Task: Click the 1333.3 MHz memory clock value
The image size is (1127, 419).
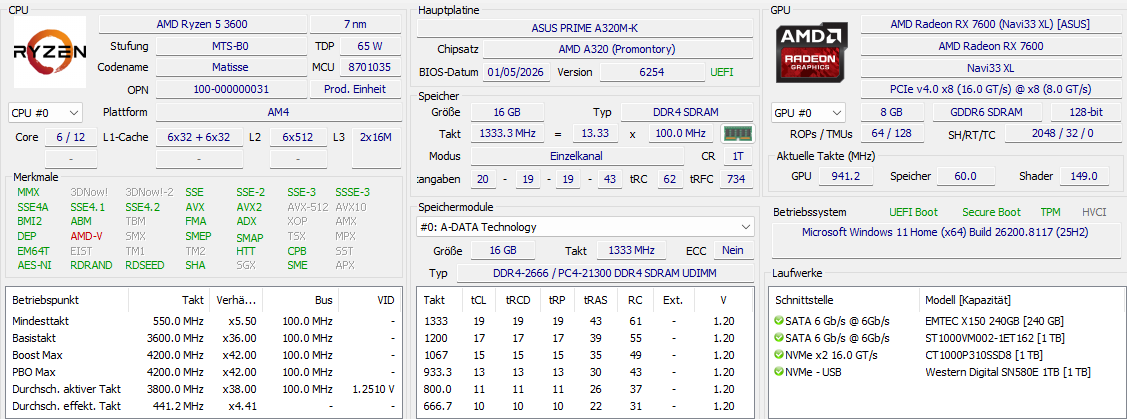Action: pos(507,134)
